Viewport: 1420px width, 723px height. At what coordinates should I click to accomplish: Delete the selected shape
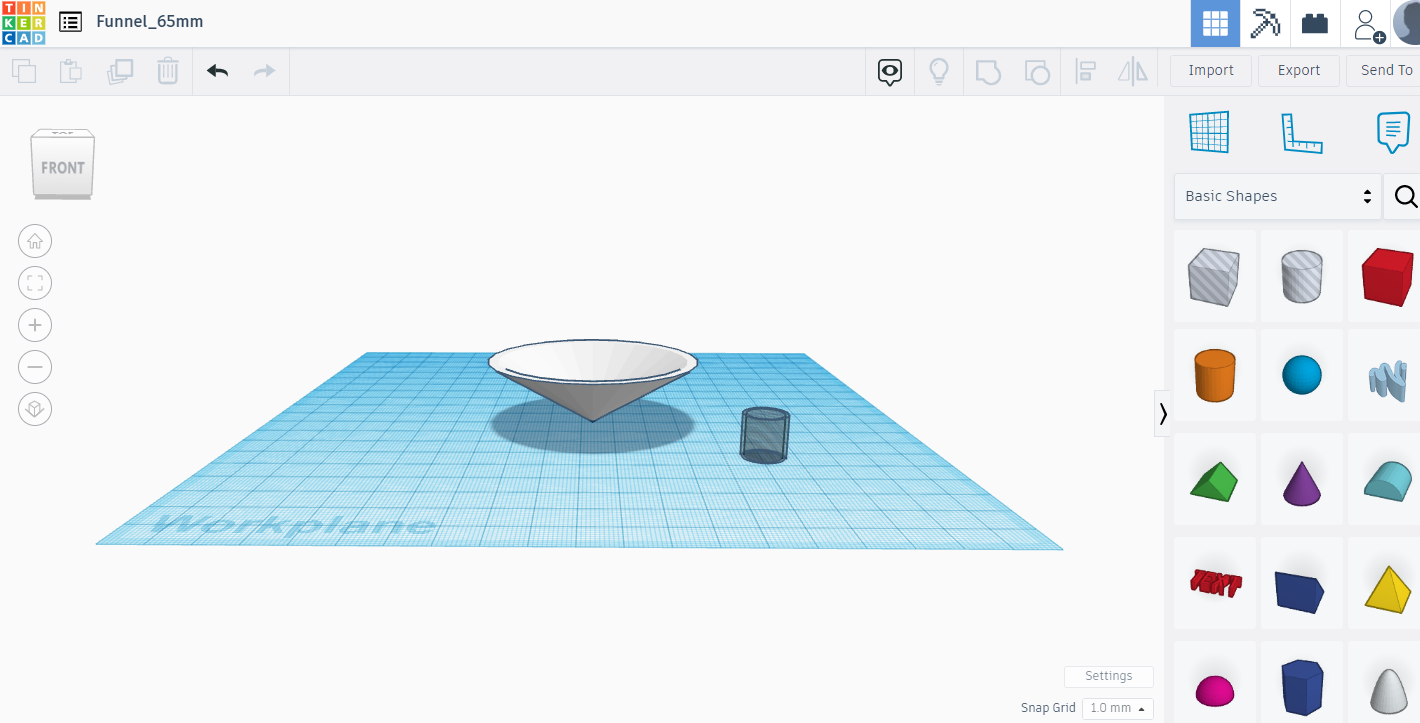pyautogui.click(x=168, y=71)
